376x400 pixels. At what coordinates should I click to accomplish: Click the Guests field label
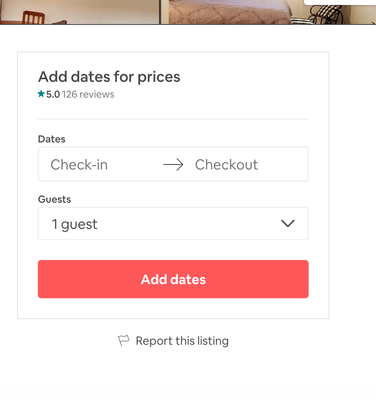(54, 199)
